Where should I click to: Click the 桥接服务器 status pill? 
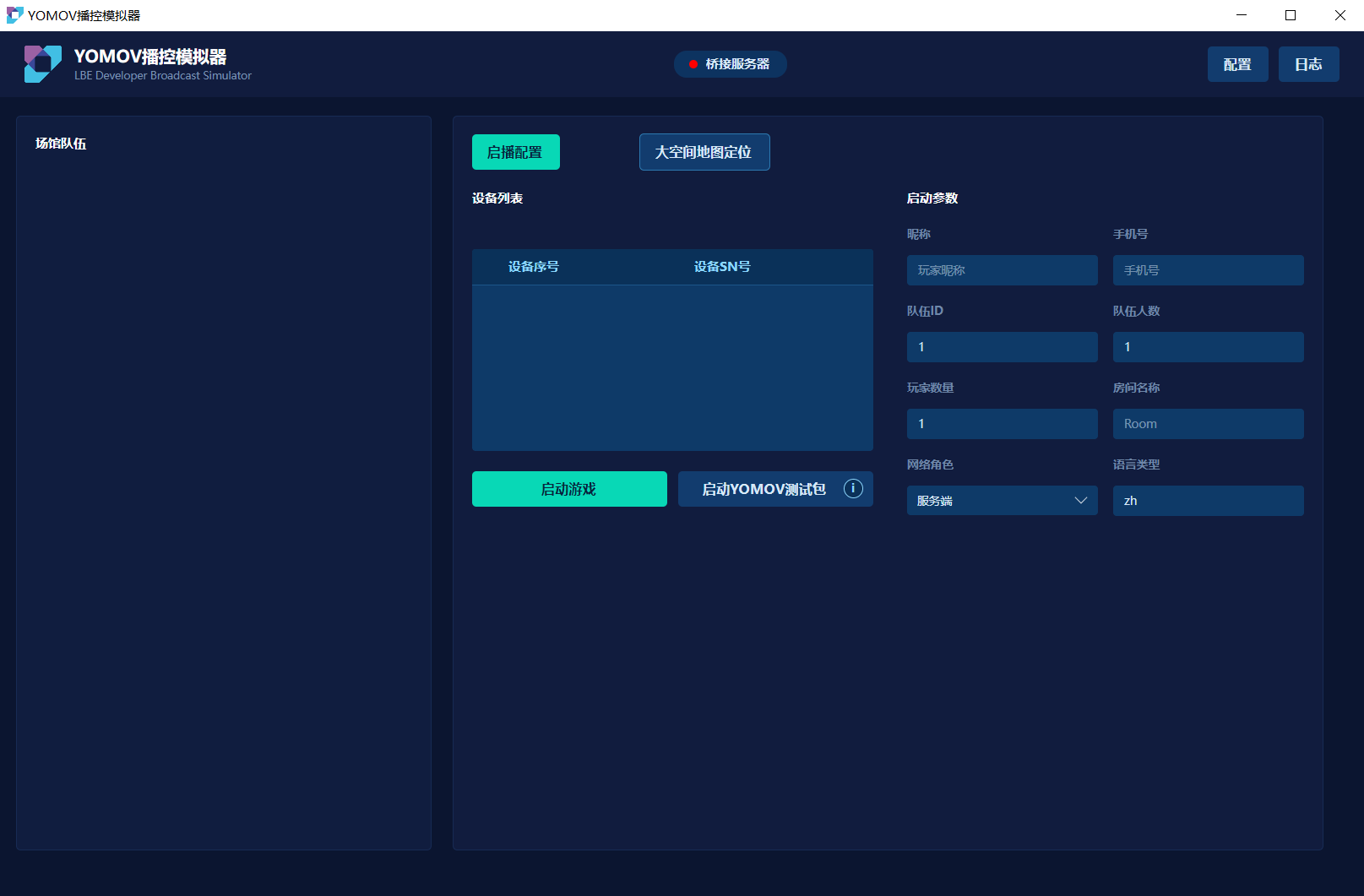tap(730, 64)
